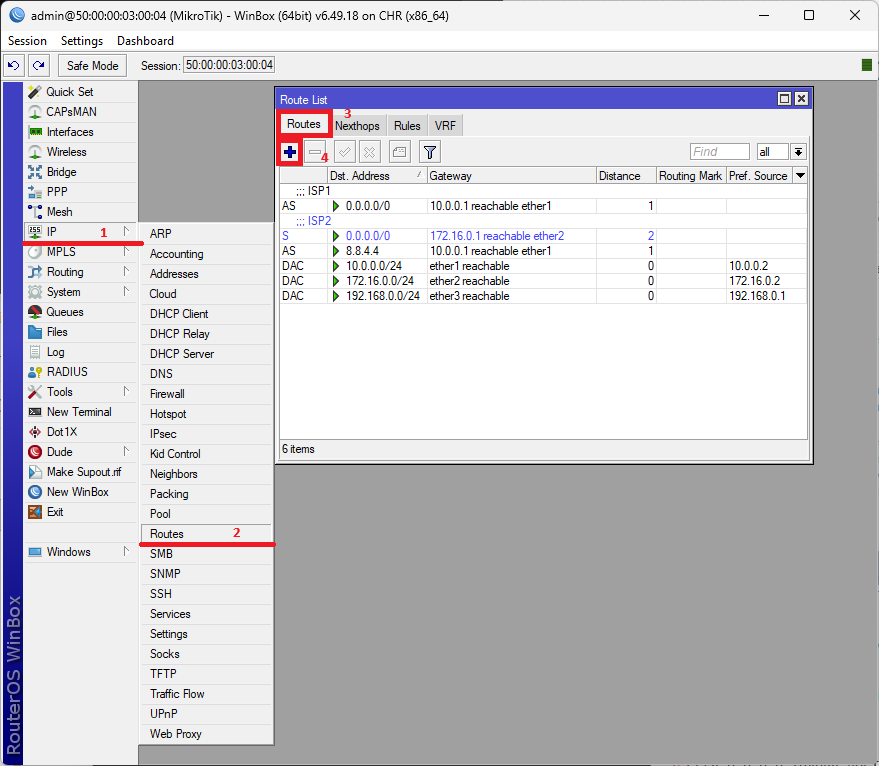Click inside the Find search field
879x766 pixels.
pos(719,152)
